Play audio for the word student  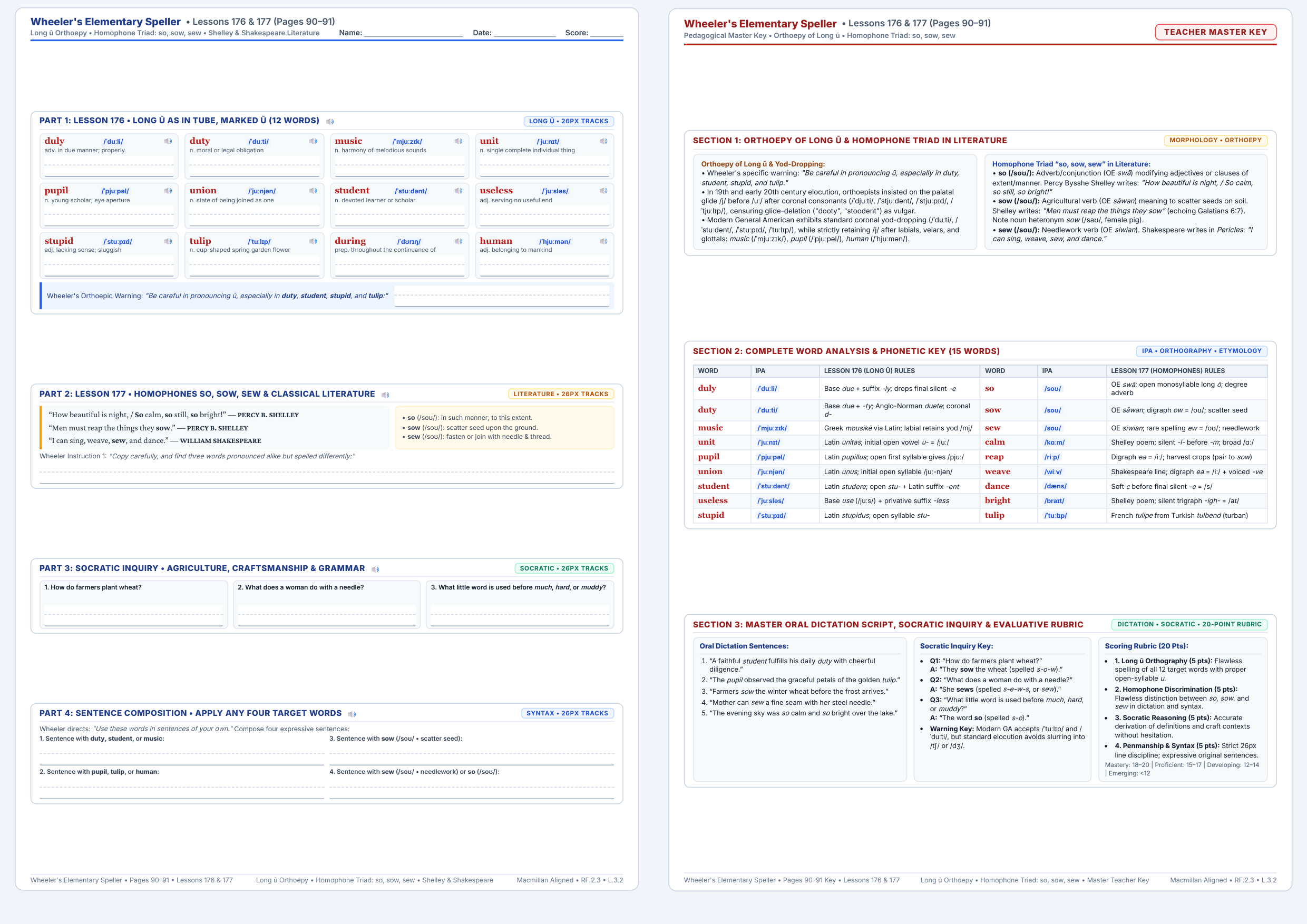[459, 191]
